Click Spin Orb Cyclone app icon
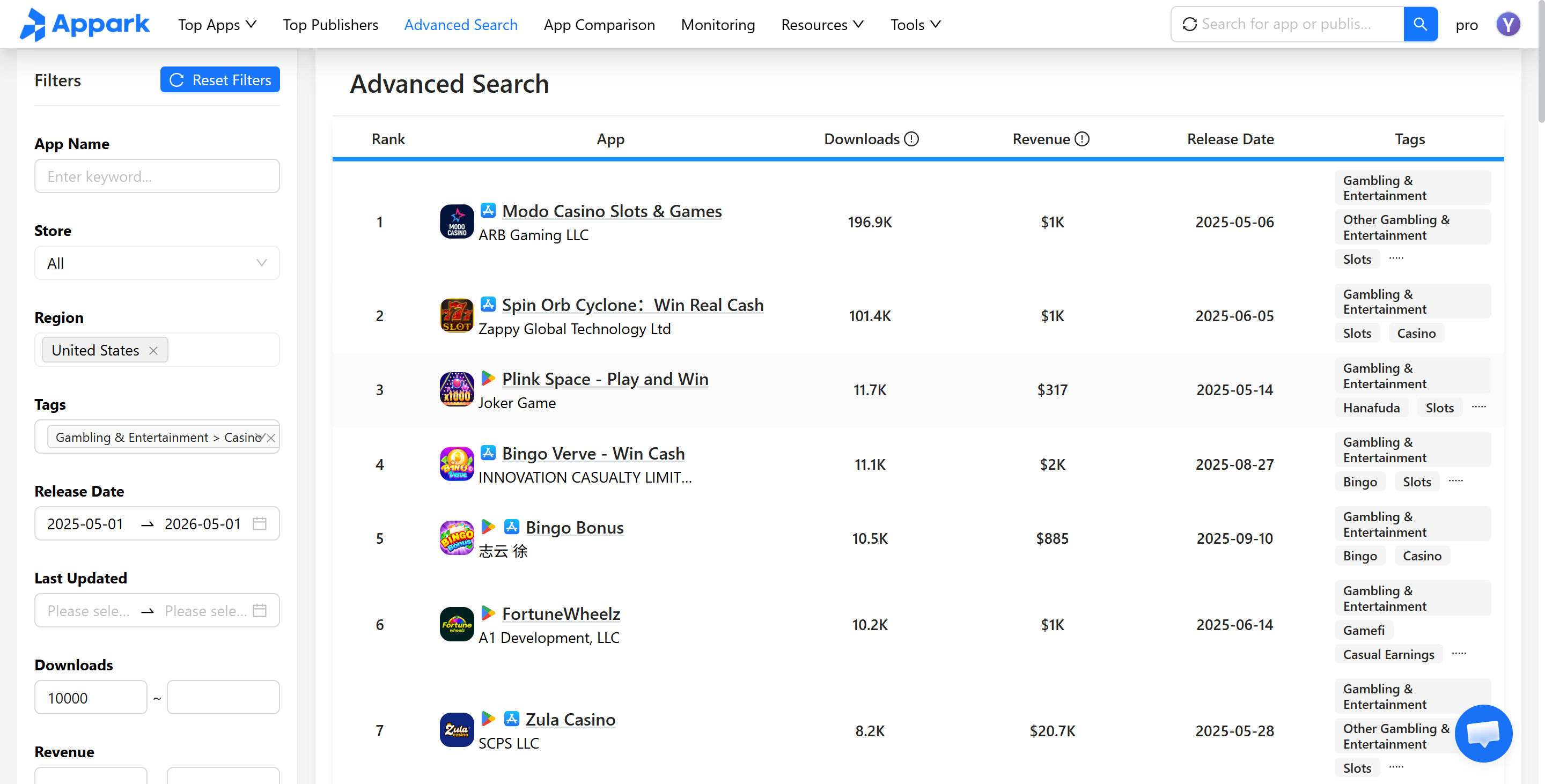This screenshot has width=1545, height=784. tap(457, 315)
